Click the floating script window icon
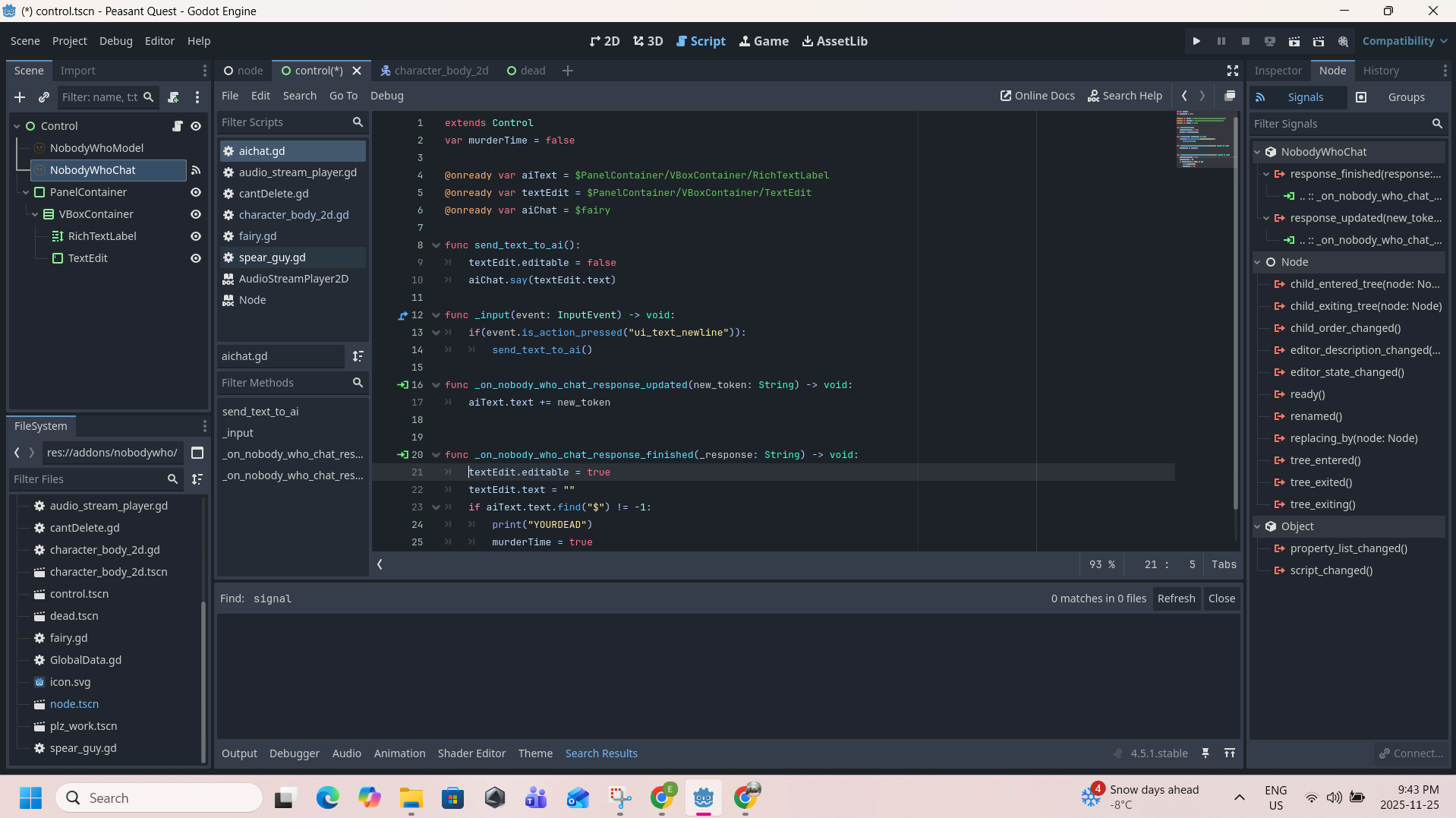This screenshot has height=818, width=1456. 1230,96
